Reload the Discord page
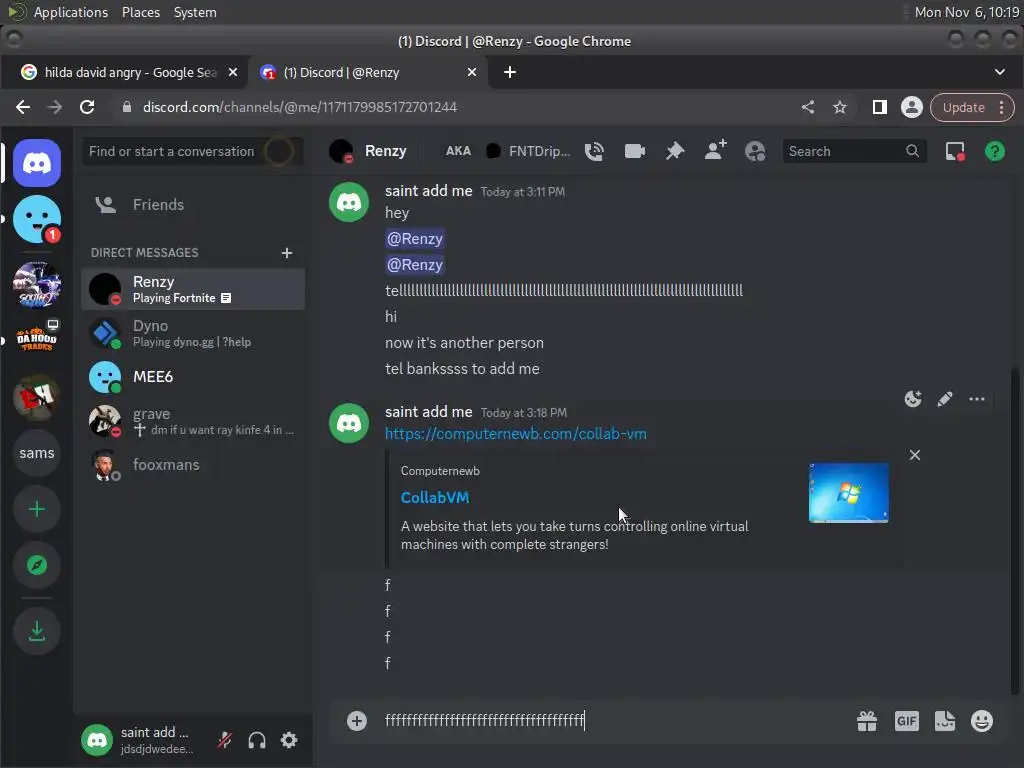This screenshot has width=1024, height=768. pyautogui.click(x=87, y=107)
